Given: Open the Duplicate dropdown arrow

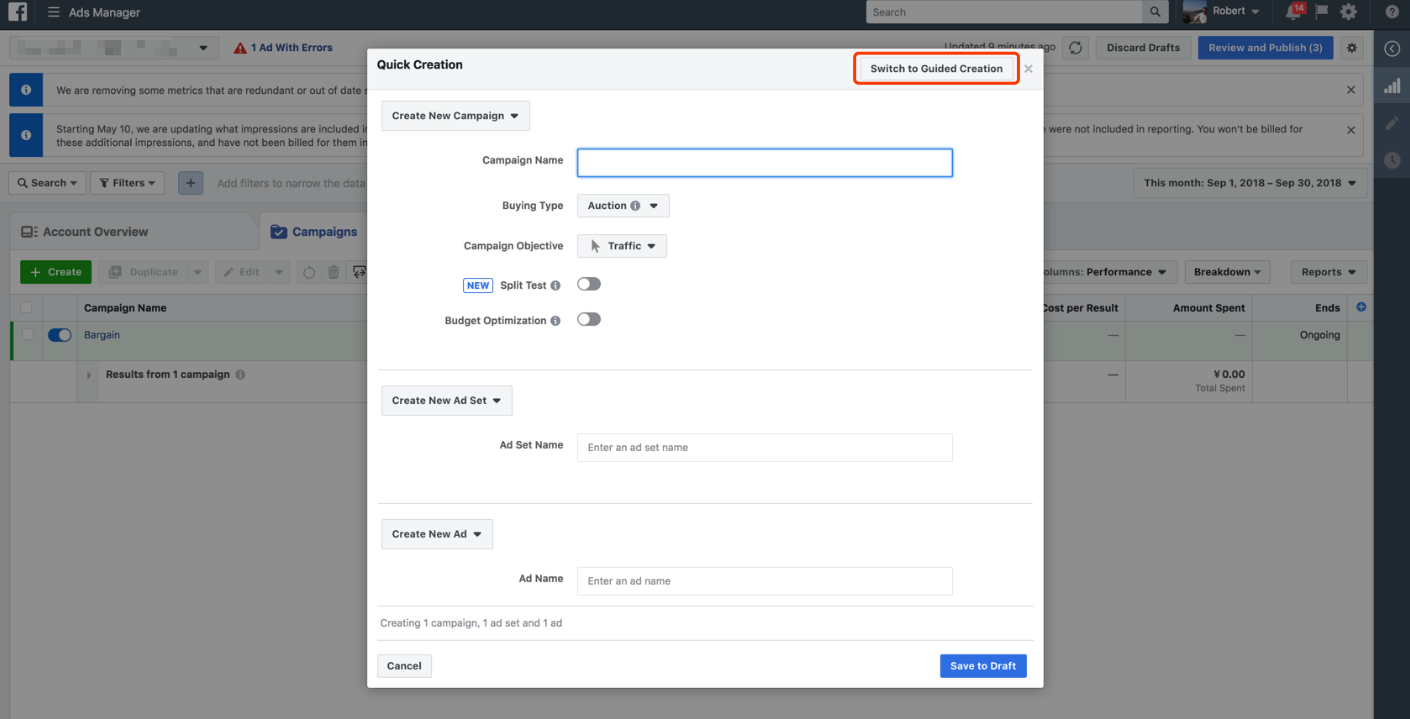Looking at the screenshot, I should tap(197, 272).
